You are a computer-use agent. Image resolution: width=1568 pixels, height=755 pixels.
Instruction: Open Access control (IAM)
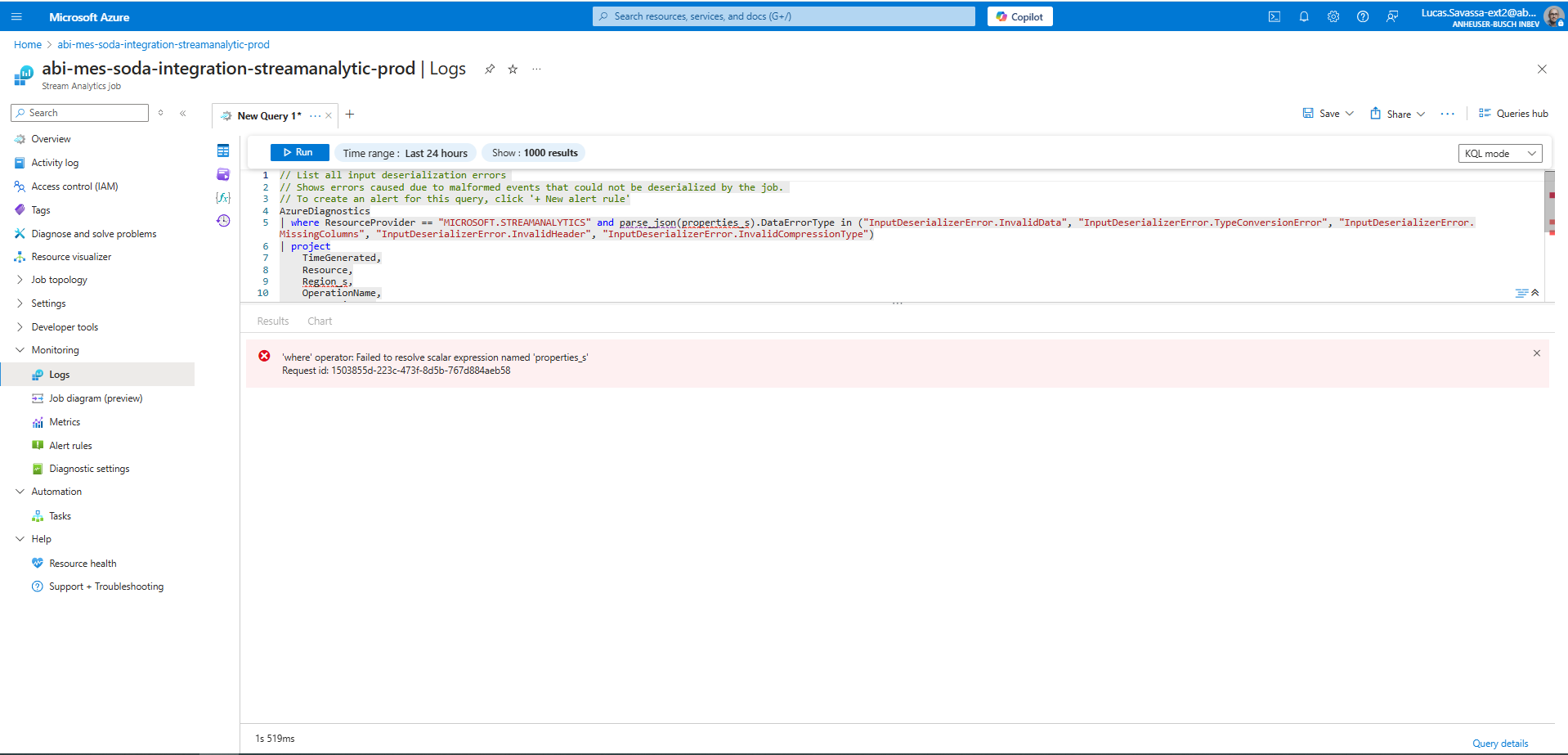pyautogui.click(x=74, y=187)
